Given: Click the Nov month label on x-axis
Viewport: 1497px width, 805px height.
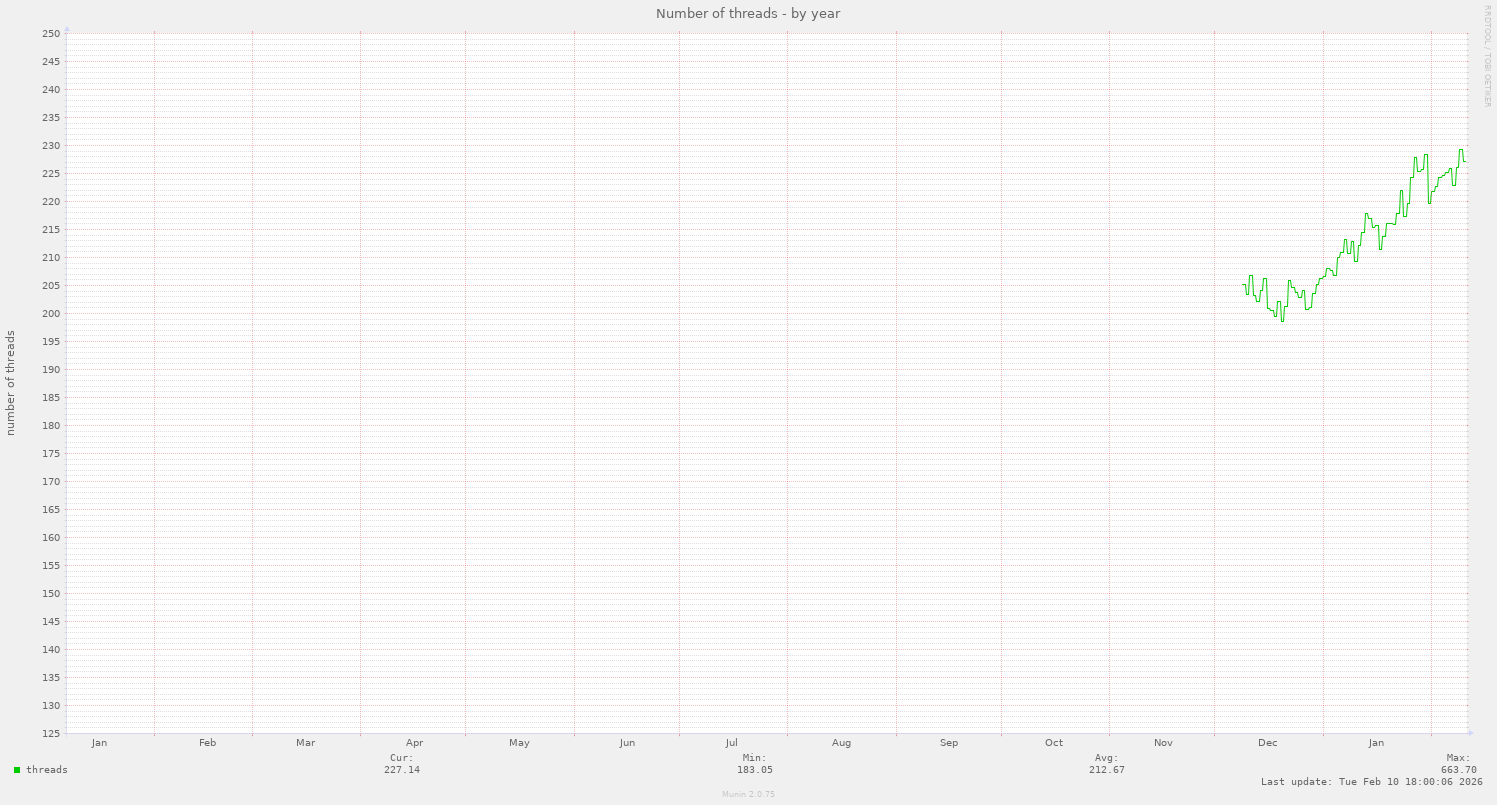Looking at the screenshot, I should click(1163, 743).
